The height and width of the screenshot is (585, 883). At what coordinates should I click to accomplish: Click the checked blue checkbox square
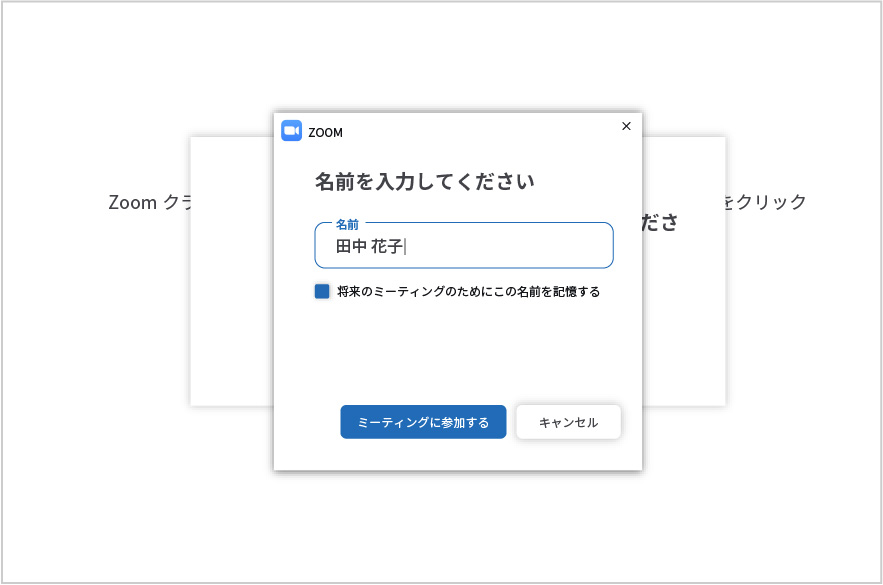tap(322, 290)
